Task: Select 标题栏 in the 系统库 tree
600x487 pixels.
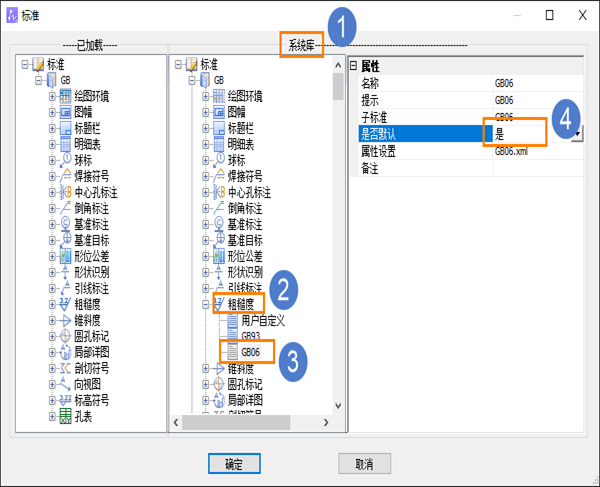Action: [241, 128]
